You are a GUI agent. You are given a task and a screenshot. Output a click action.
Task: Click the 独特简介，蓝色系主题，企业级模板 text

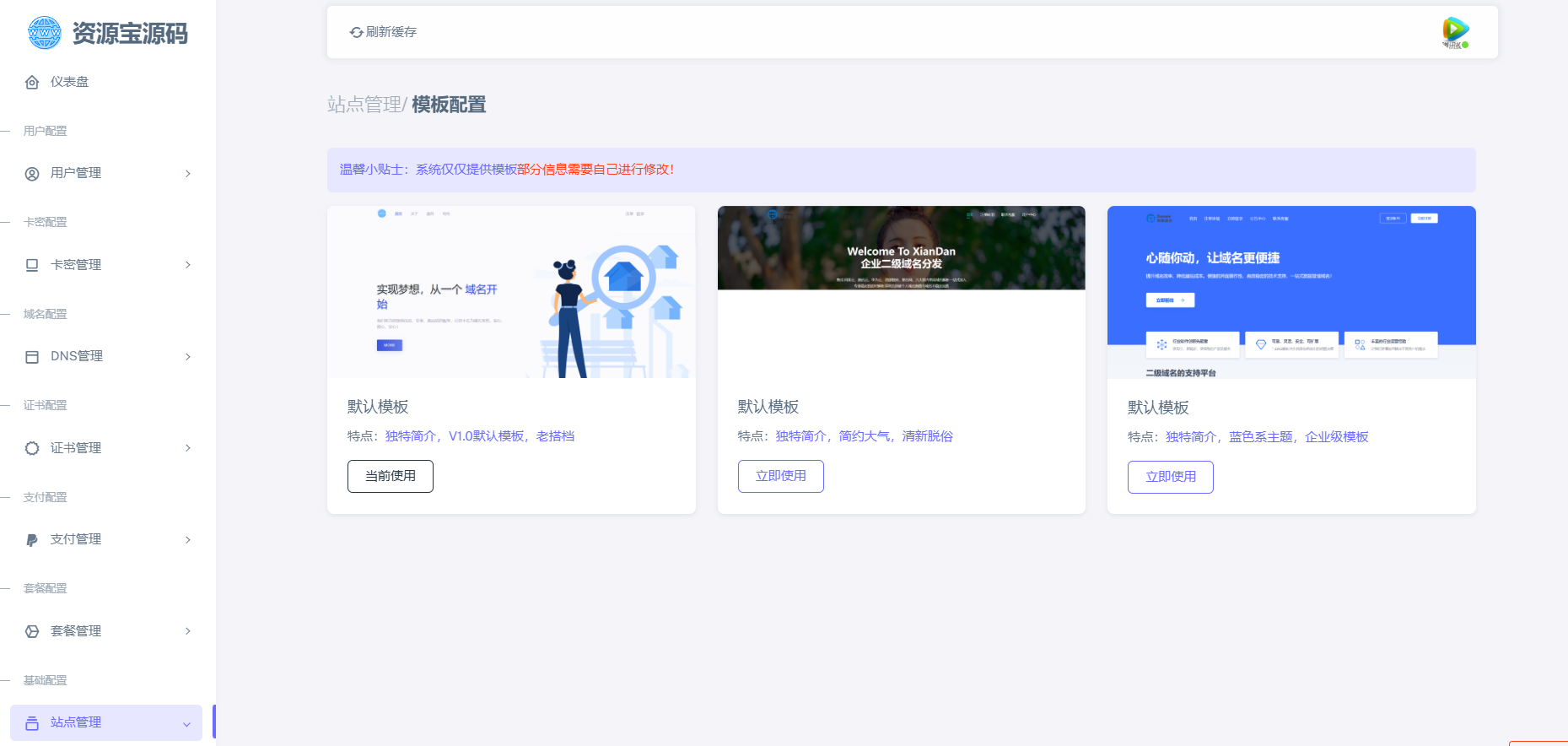pos(1267,437)
